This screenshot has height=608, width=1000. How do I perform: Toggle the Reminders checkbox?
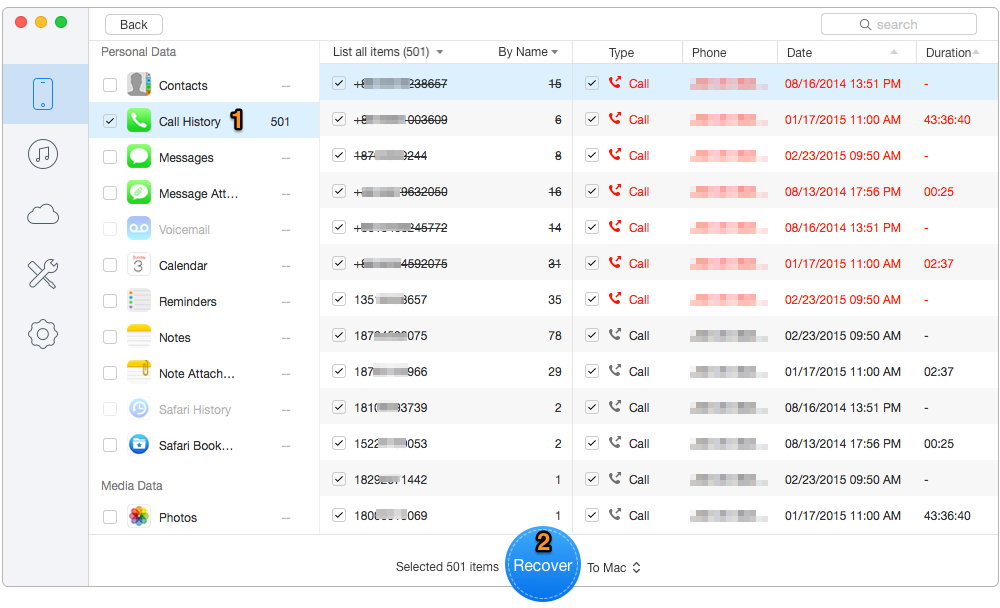110,300
